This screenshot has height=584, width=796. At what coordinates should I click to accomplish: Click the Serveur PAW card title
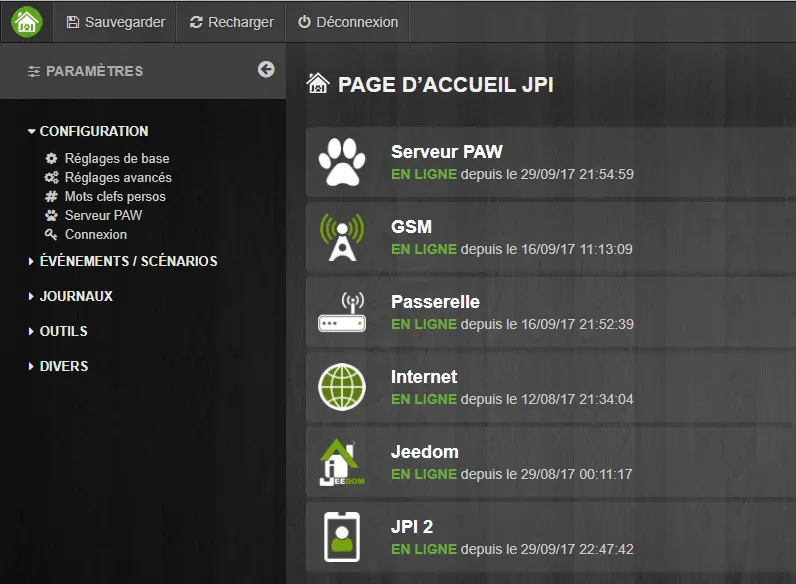click(x=447, y=152)
